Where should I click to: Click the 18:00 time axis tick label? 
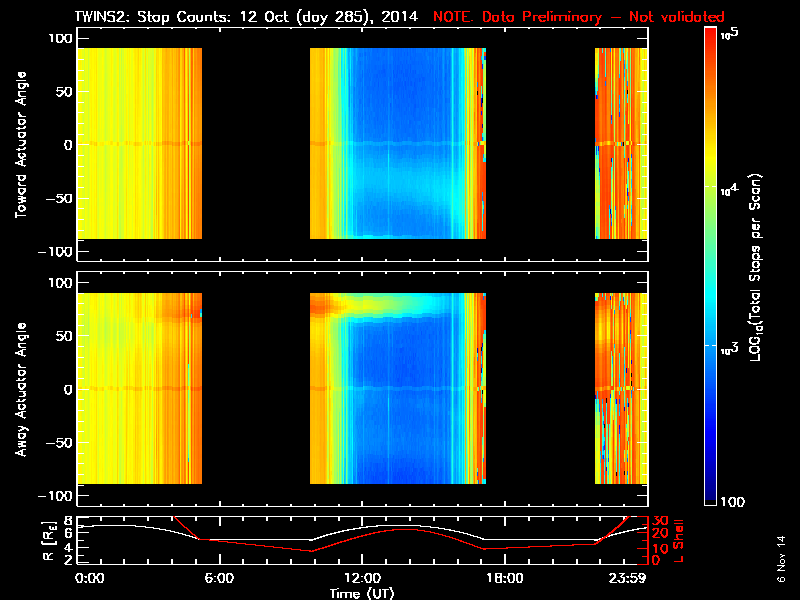(505, 578)
